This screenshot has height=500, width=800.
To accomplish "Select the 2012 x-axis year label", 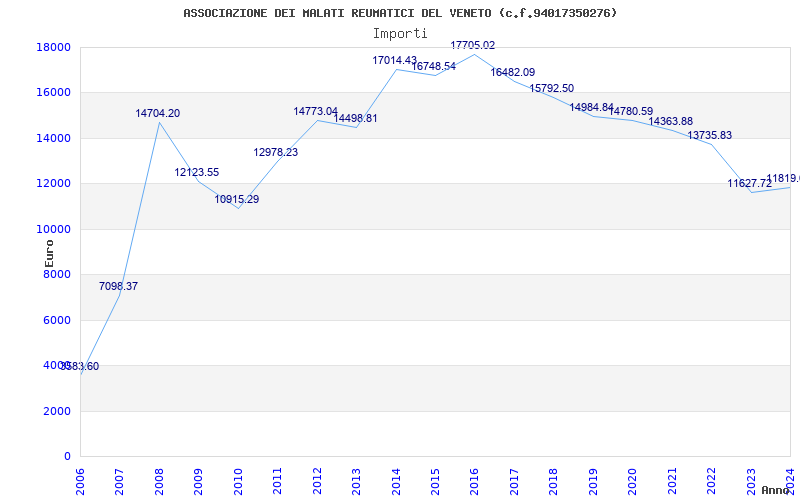I will [317, 477].
